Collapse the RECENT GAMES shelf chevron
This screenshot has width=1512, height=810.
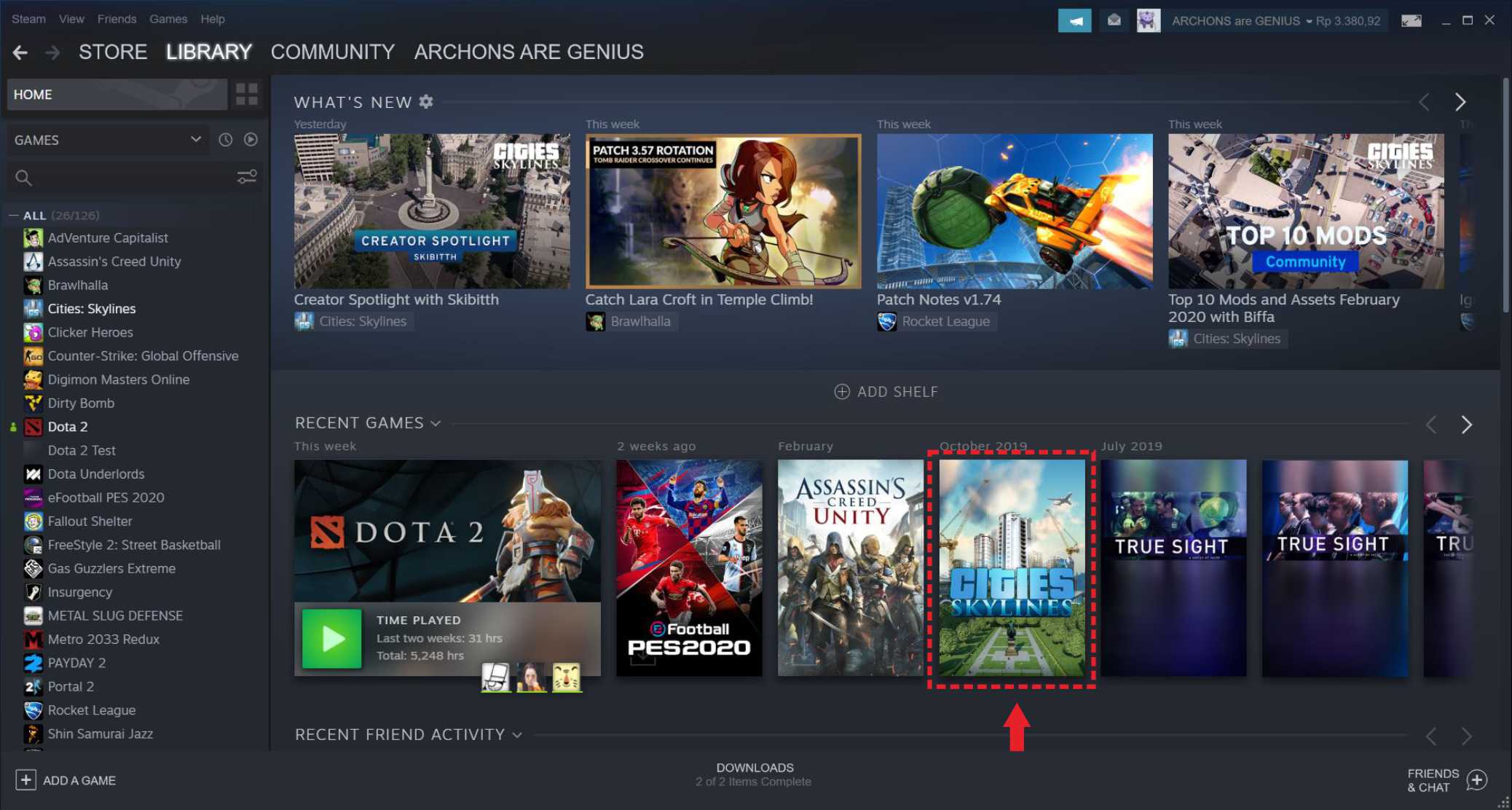436,422
